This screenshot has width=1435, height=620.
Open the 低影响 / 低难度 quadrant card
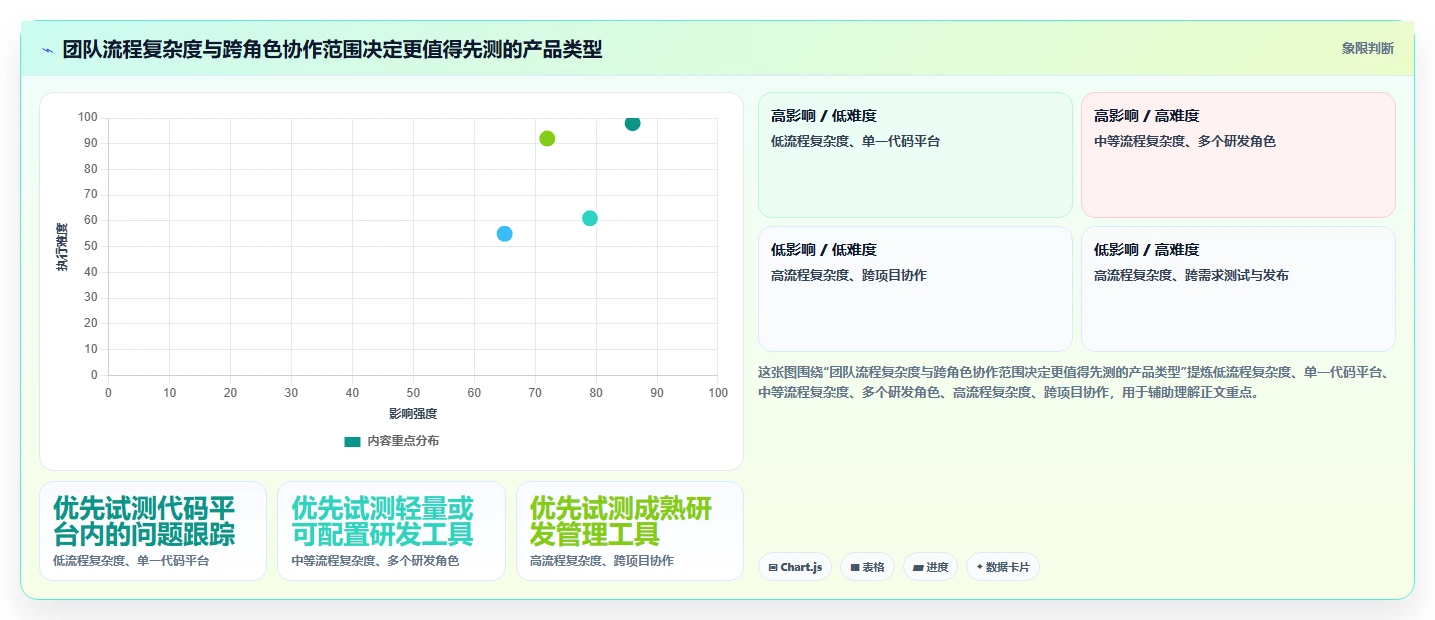(915, 289)
